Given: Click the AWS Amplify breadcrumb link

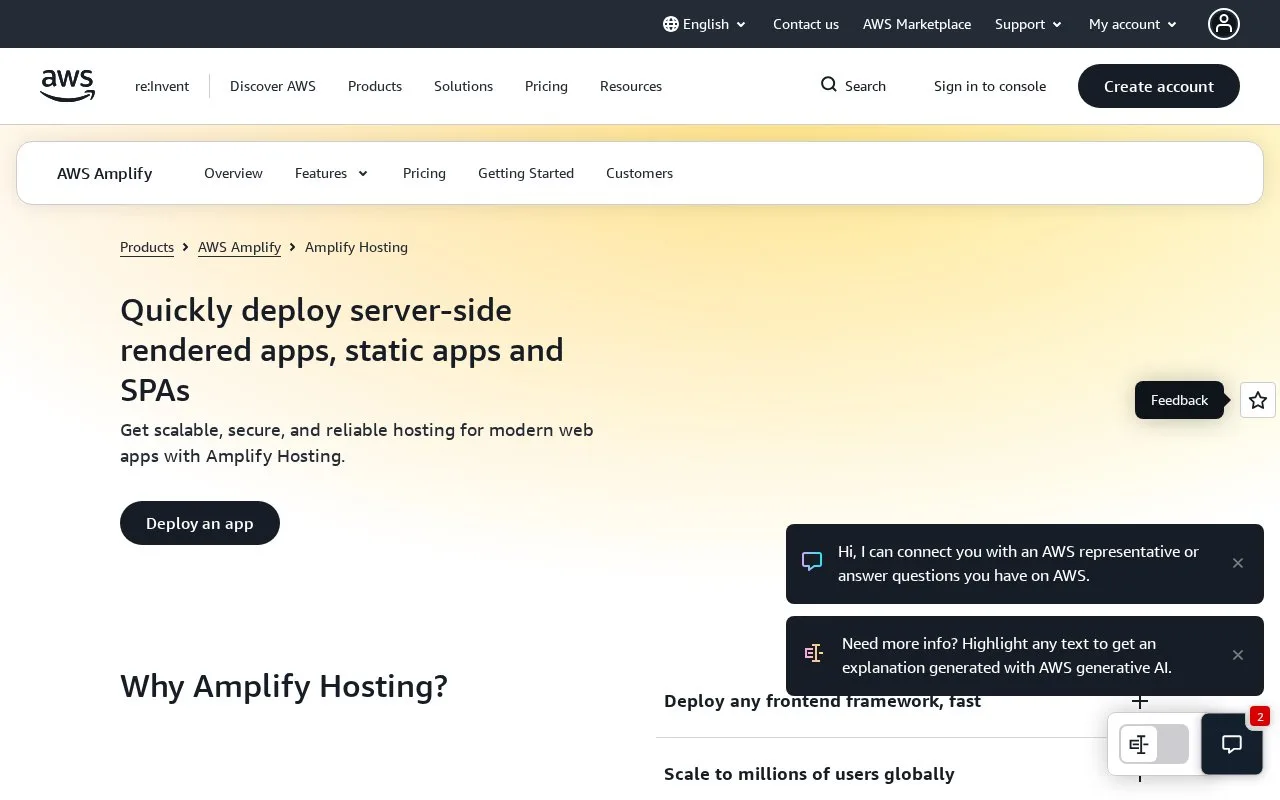Looking at the screenshot, I should pyautogui.click(x=239, y=247).
